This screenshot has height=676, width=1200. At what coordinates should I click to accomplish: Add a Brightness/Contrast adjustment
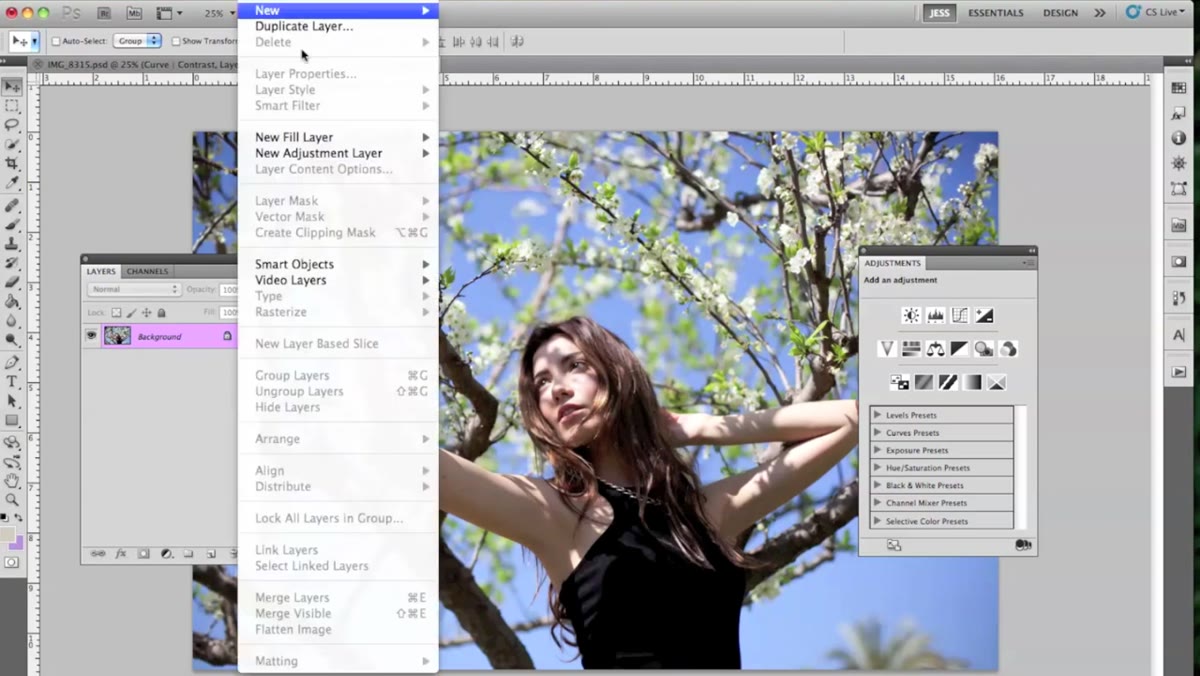point(911,315)
